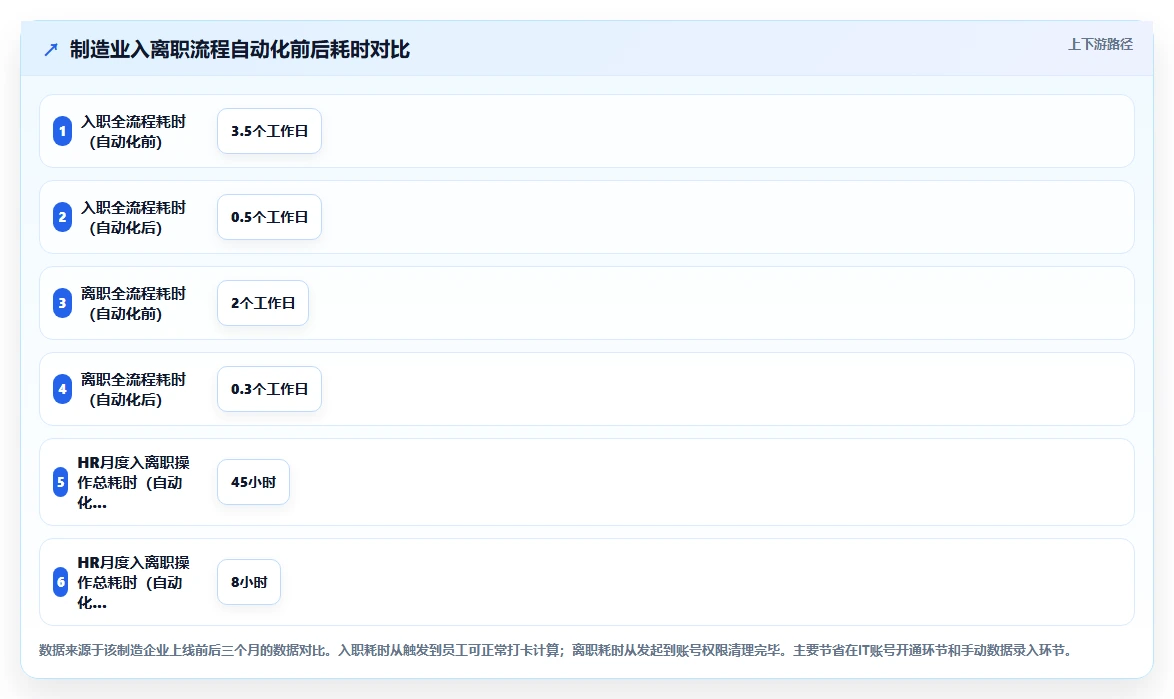The height and width of the screenshot is (699, 1174).
Task: Click step badge number 5
Action: [61, 482]
